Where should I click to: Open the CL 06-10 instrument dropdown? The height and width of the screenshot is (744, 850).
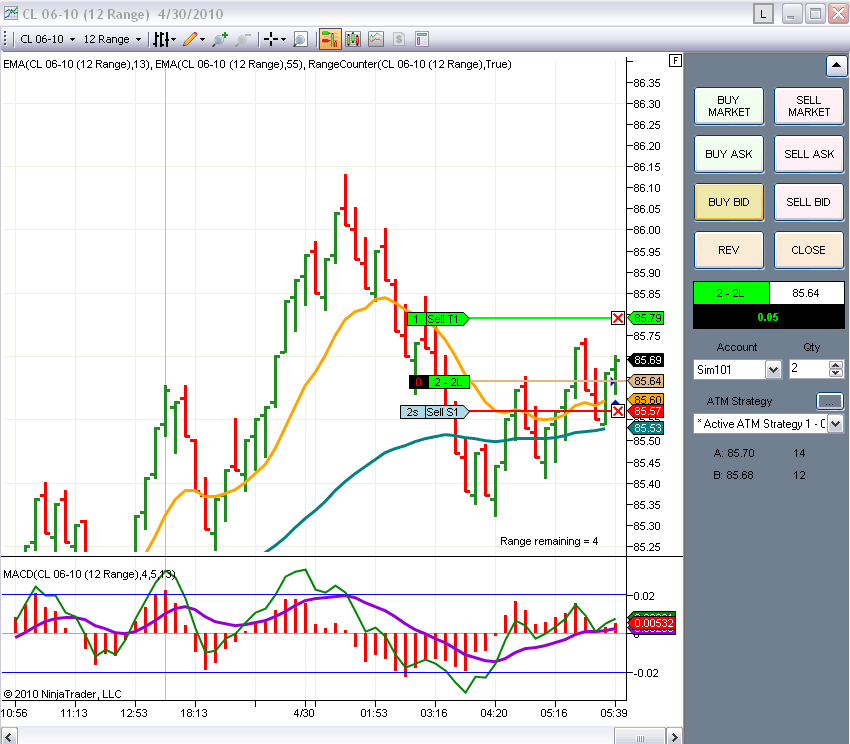[47, 39]
